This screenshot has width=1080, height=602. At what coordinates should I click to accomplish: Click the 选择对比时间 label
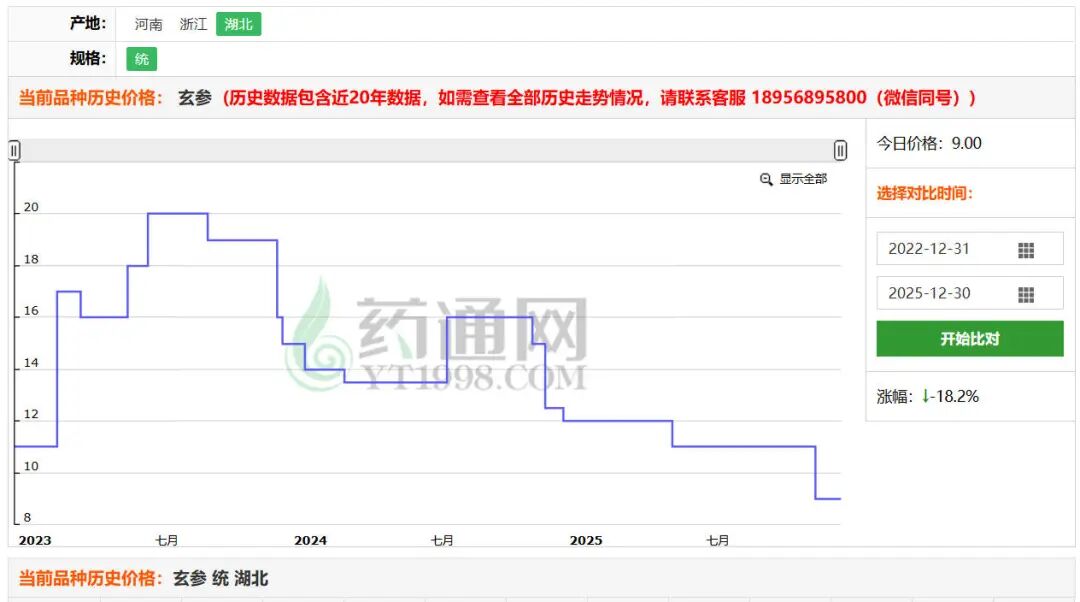924,194
